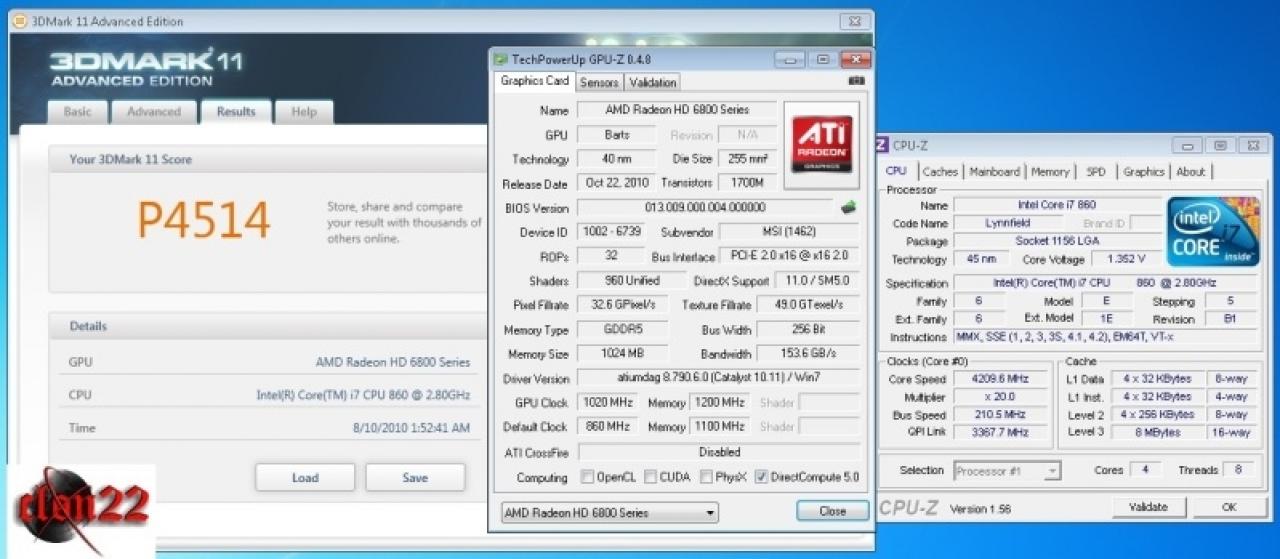This screenshot has height=559, width=1280.
Task: Enable the OpenCL checkbox in GPU-Z
Action: click(586, 477)
